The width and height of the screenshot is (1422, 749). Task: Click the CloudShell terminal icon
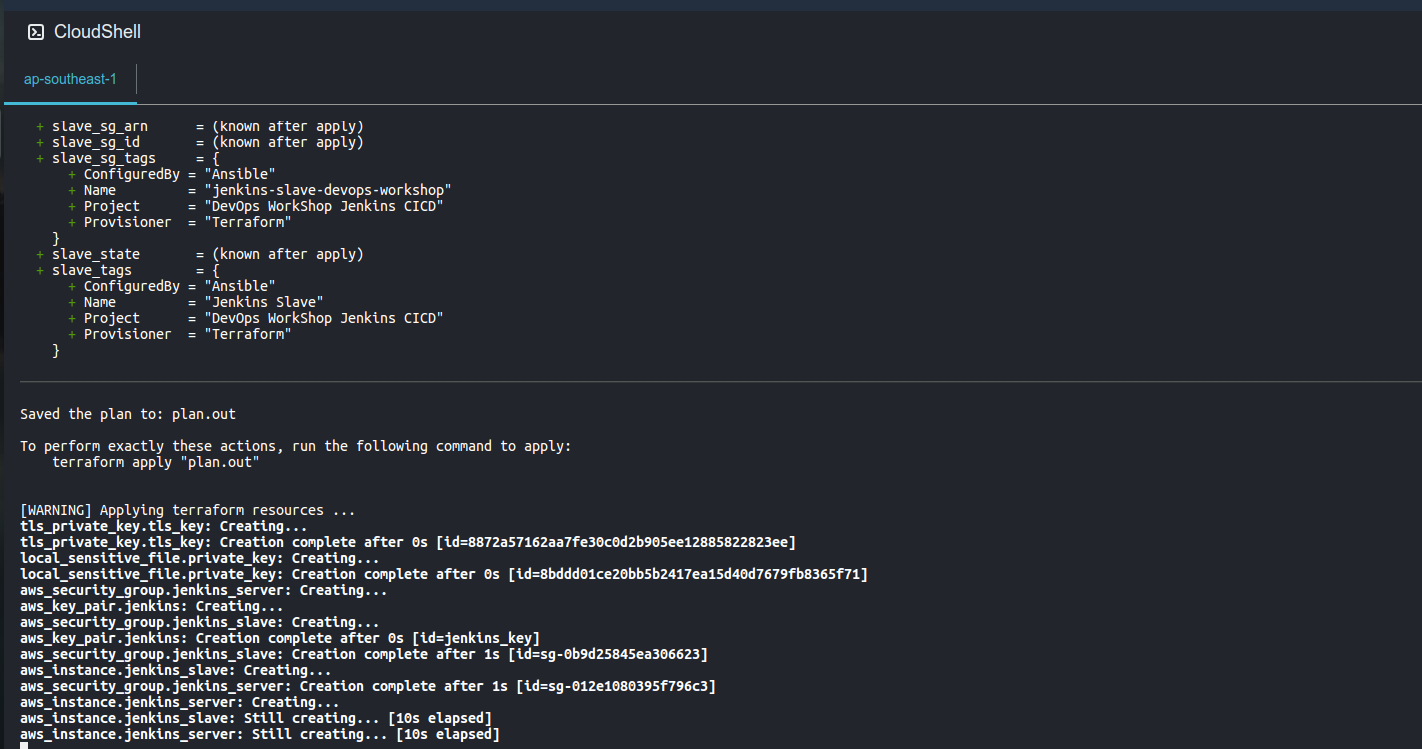36,32
